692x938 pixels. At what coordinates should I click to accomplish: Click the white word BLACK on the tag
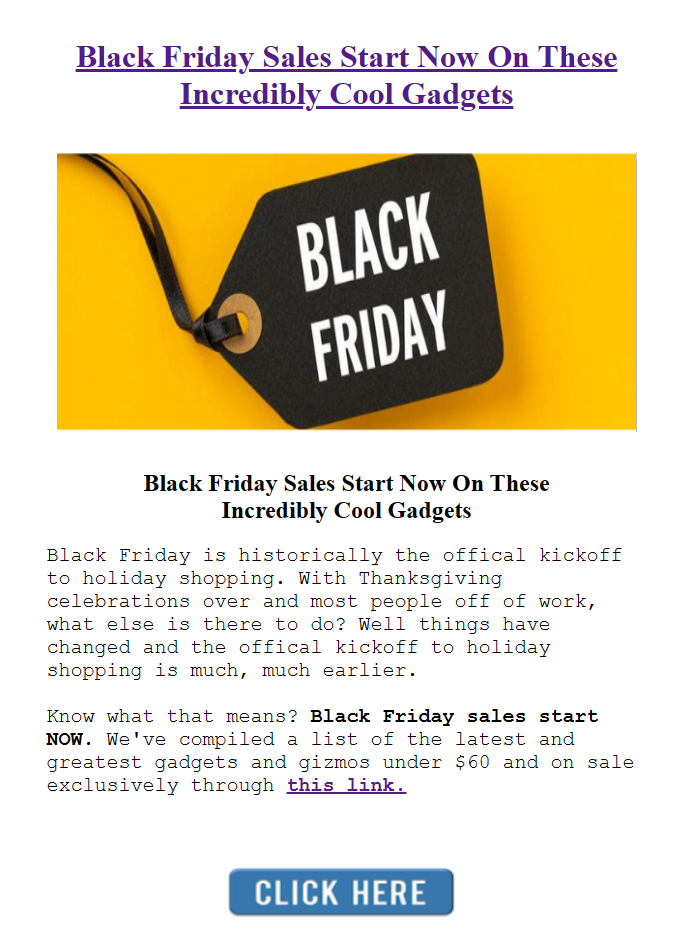(367, 243)
